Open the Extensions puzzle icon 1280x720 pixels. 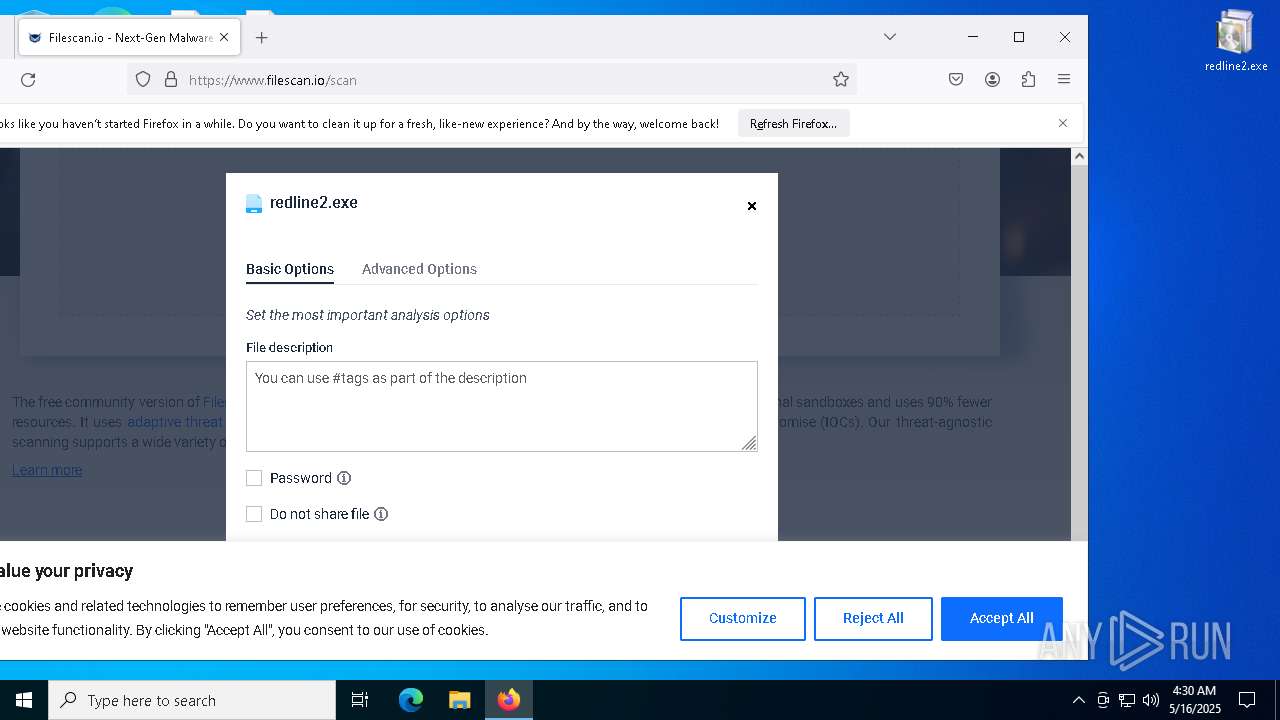pos(1028,80)
